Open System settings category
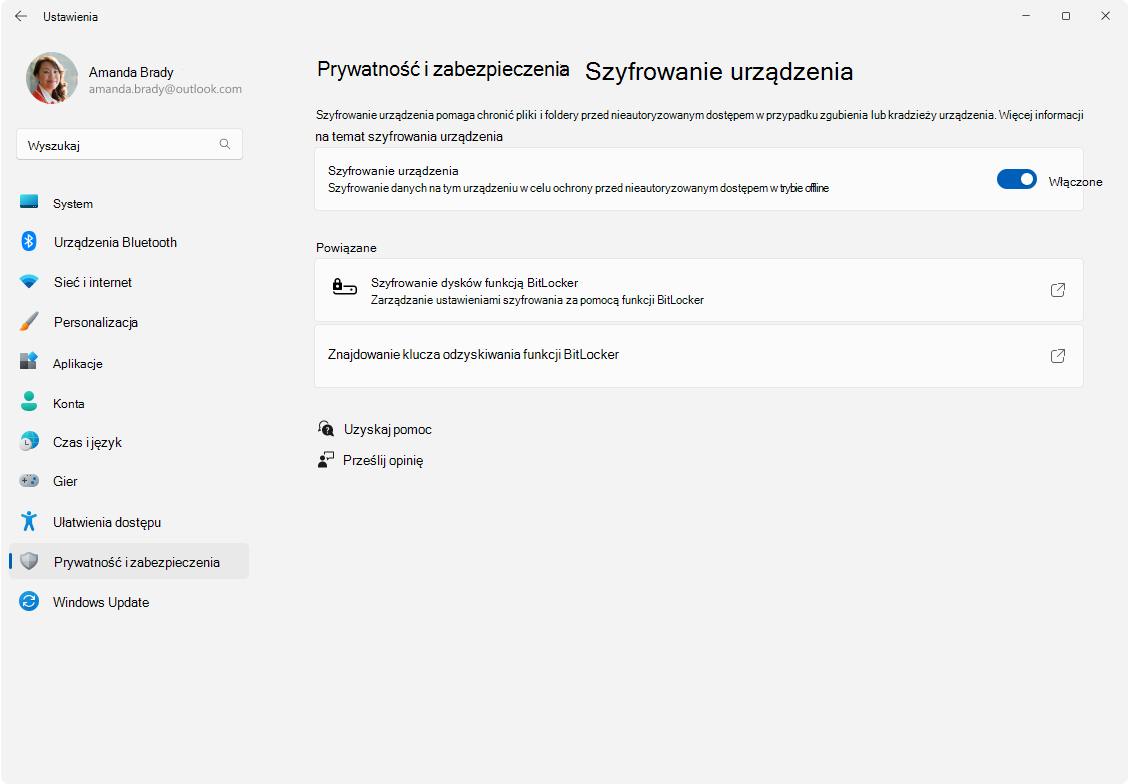Image resolution: width=1128 pixels, height=784 pixels. coord(72,203)
